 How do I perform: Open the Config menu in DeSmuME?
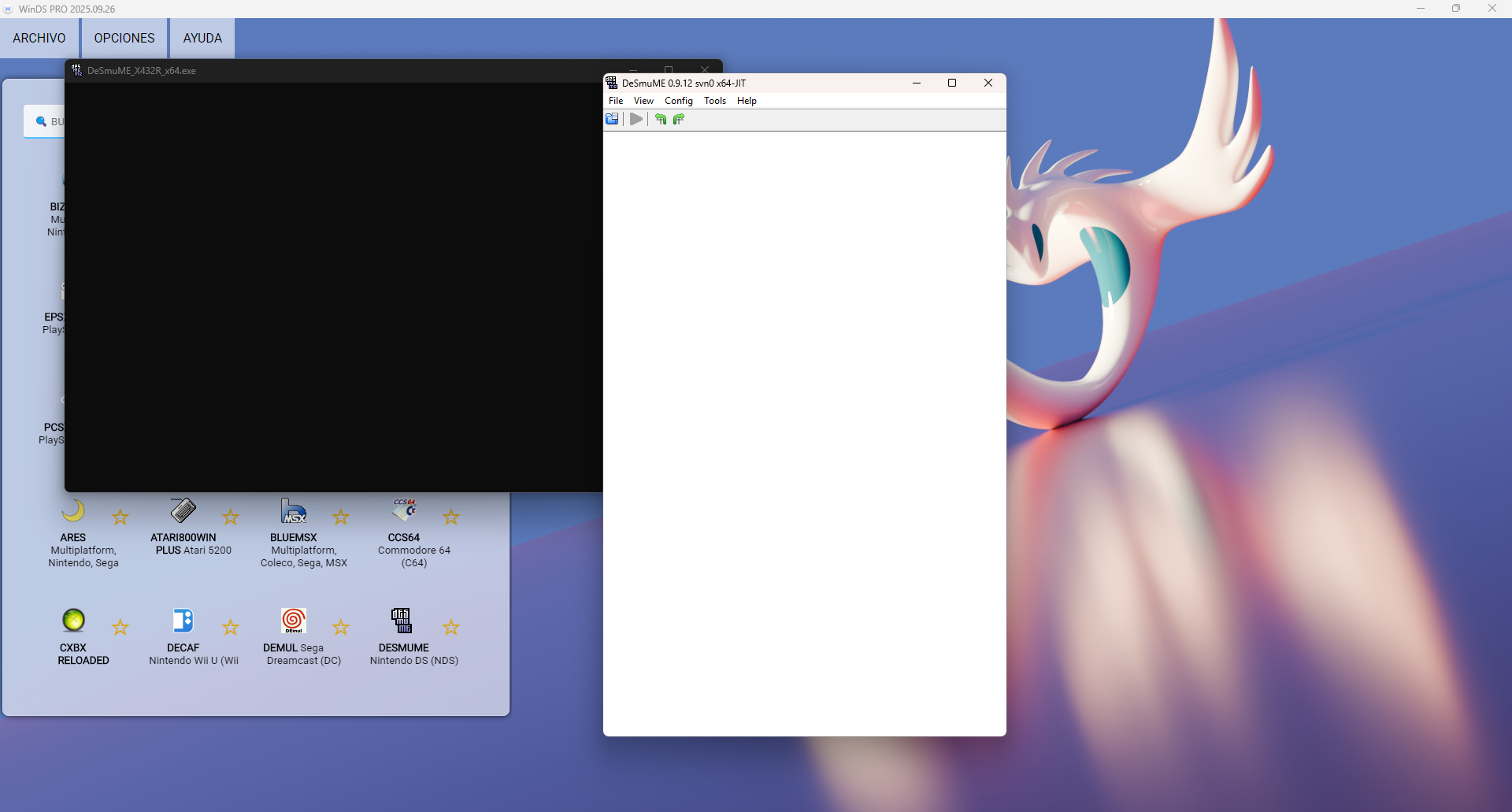679,101
